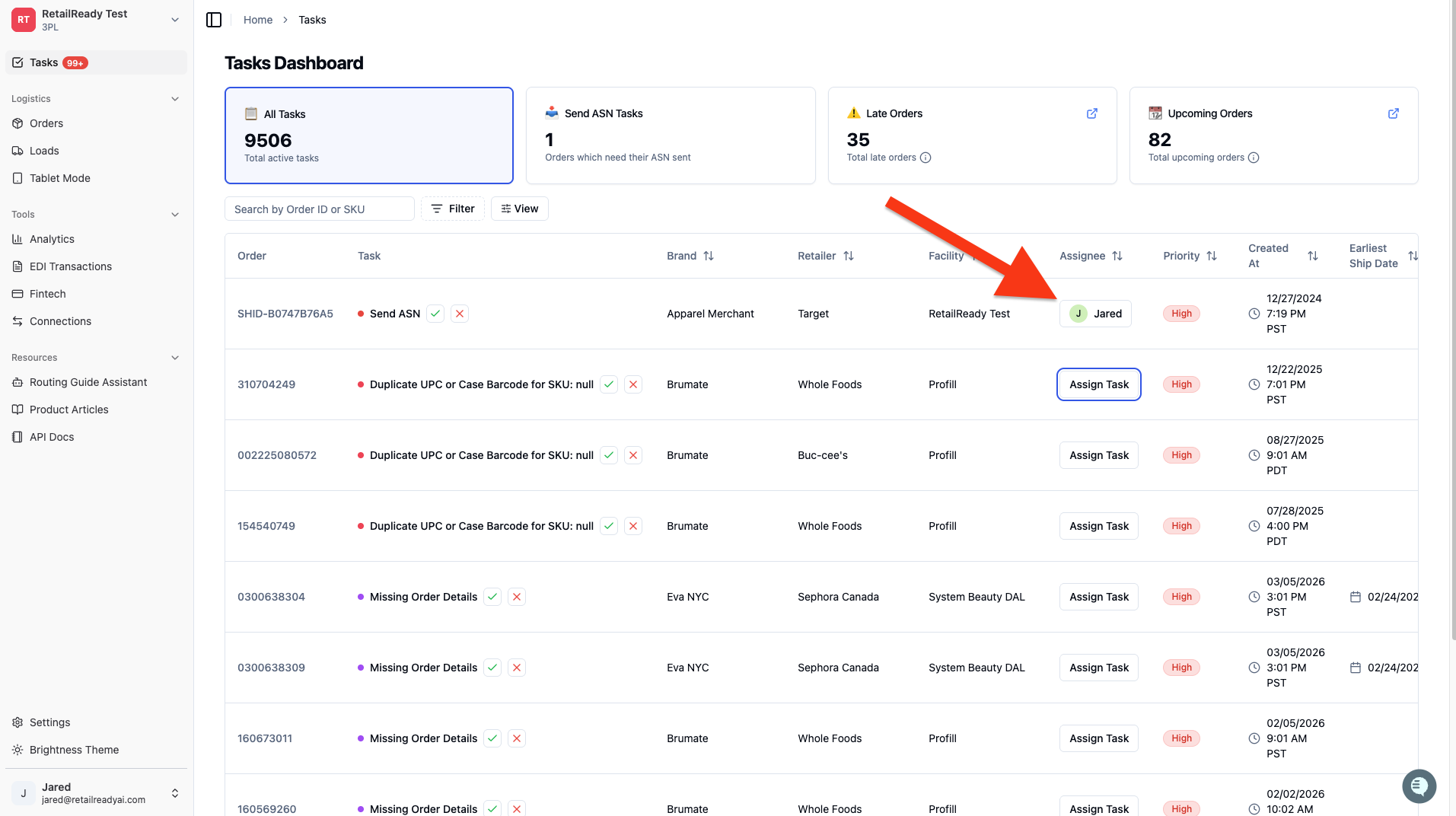The width and height of the screenshot is (1456, 816).
Task: Sort by Priority column arrows
Action: click(x=1212, y=256)
